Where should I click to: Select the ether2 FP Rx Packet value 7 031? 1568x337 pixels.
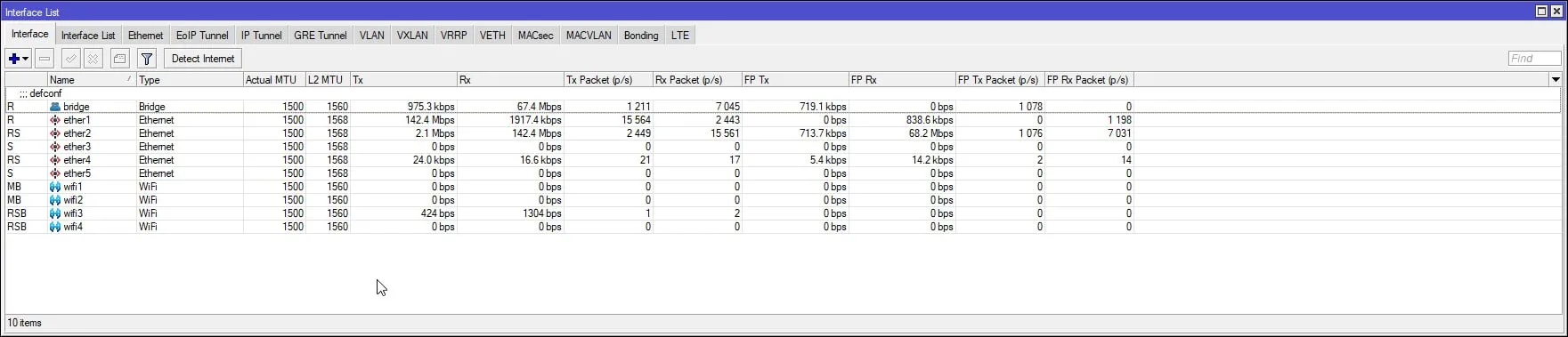1119,133
